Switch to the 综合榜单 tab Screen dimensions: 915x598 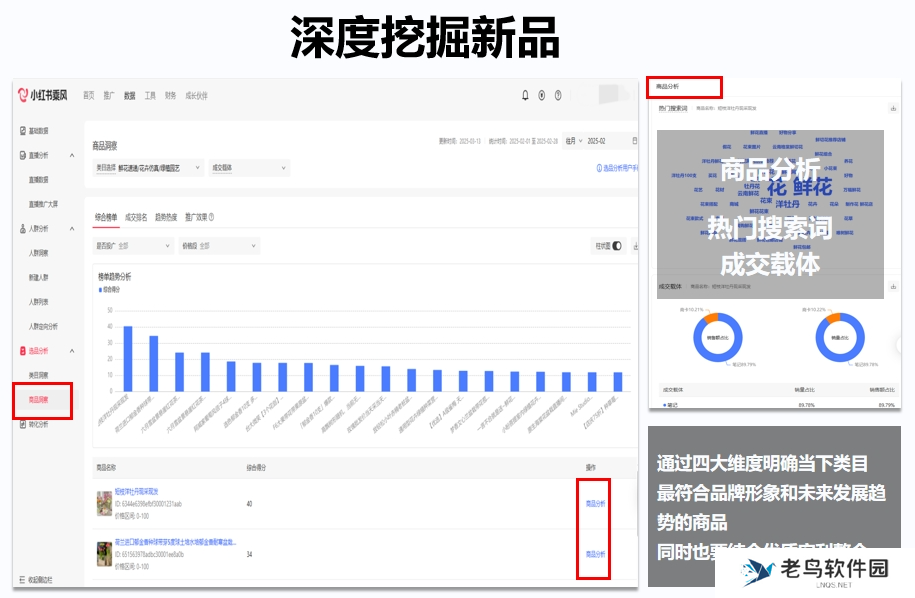pyautogui.click(x=106, y=217)
